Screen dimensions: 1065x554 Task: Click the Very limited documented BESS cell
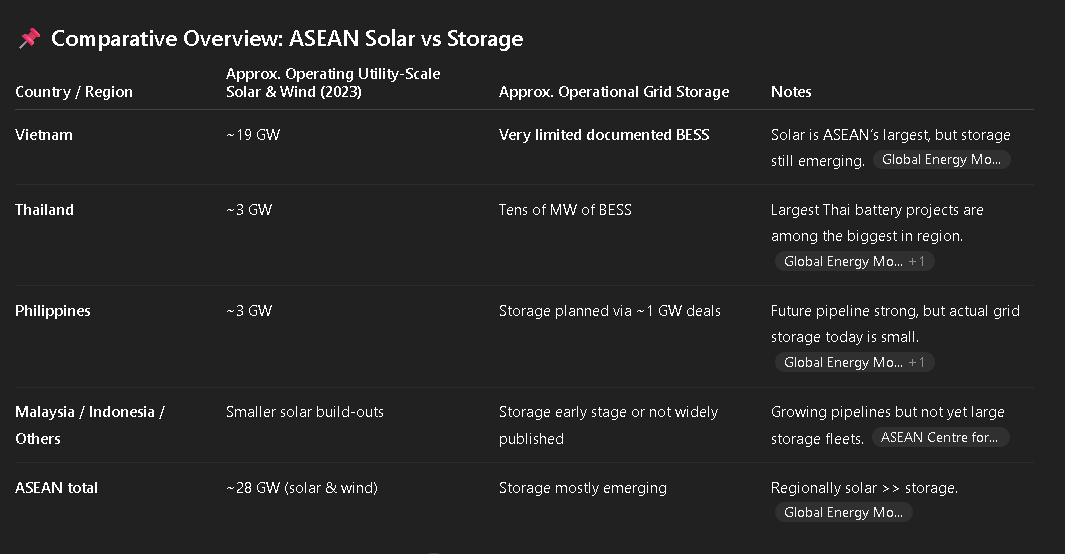604,135
